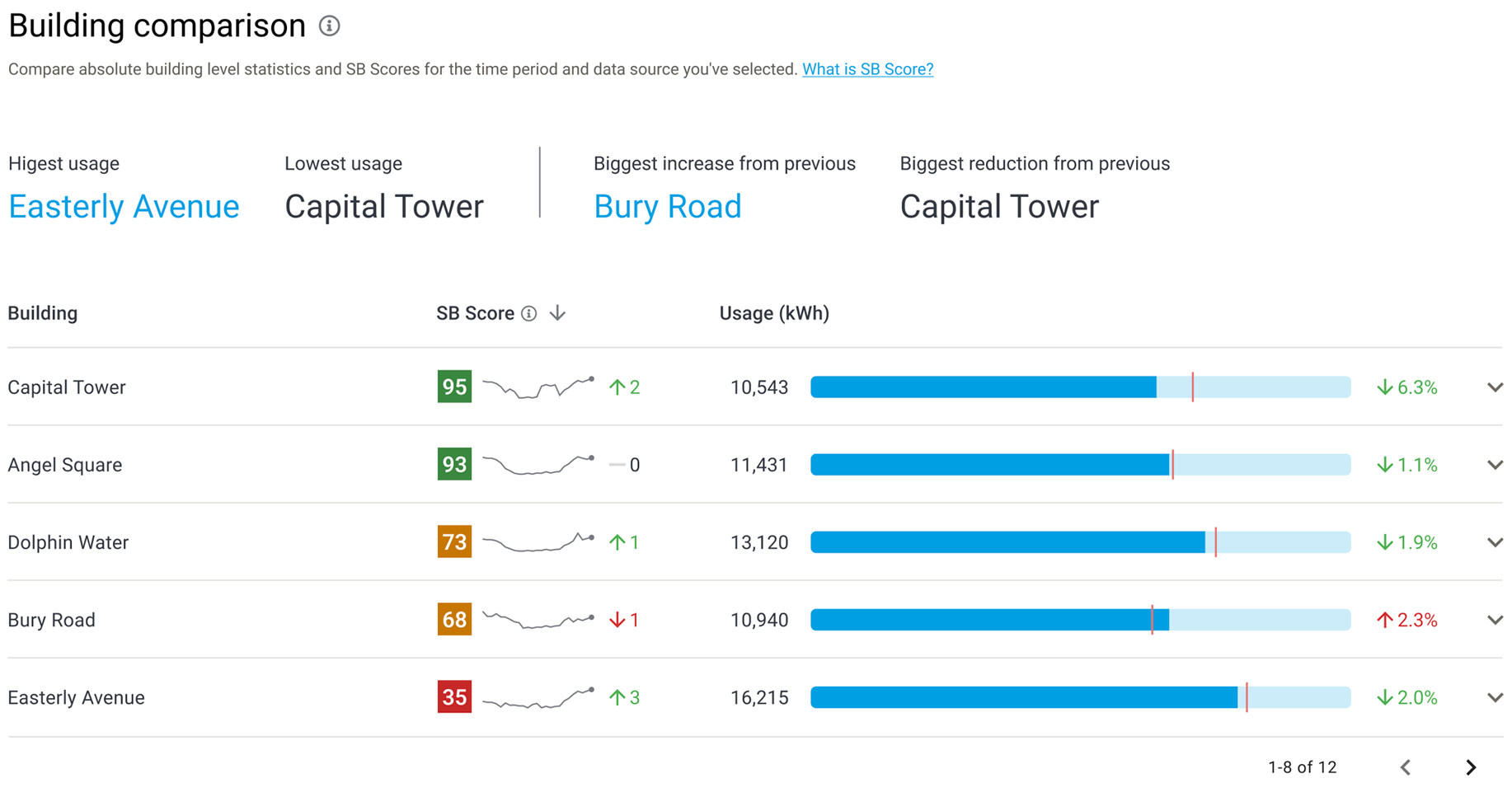This screenshot has height=797, width=1512.
Task: Click Capital Tower under Biggest reduction
Action: (x=999, y=206)
